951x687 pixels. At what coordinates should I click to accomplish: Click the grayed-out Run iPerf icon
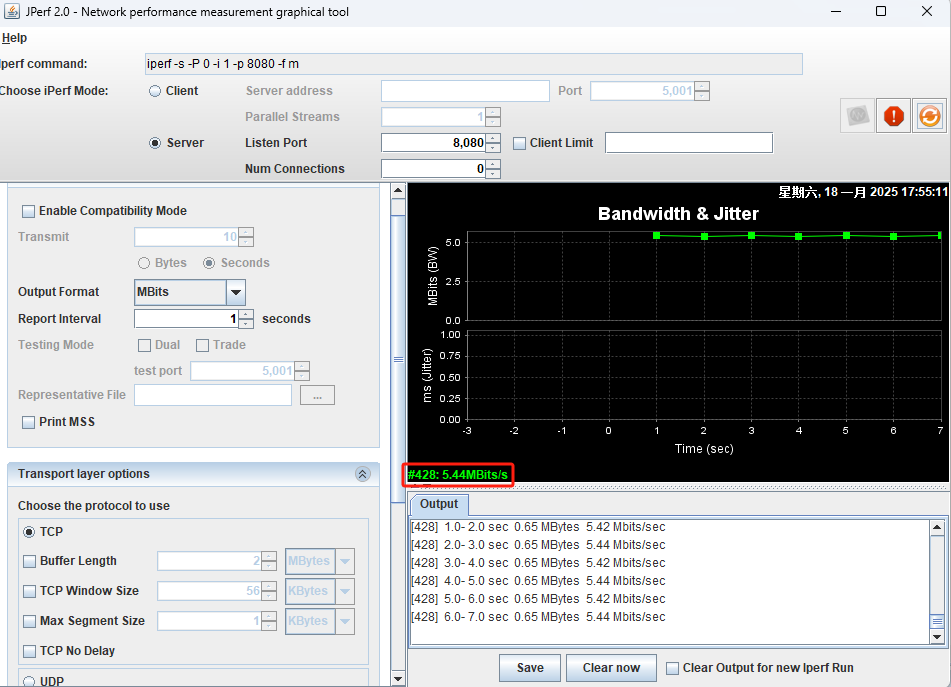857,116
